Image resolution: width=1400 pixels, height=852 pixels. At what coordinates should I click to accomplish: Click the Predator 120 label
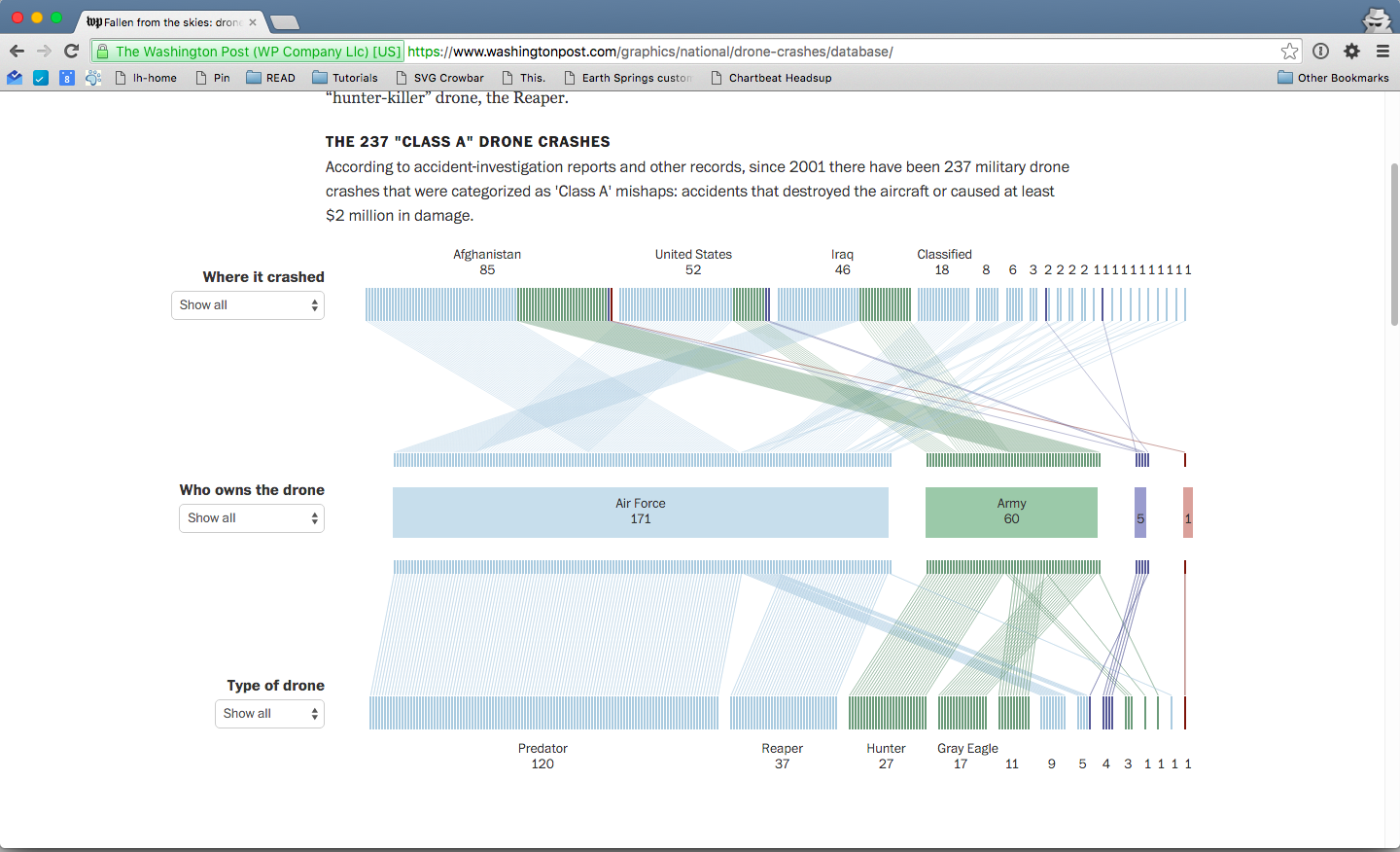point(542,757)
